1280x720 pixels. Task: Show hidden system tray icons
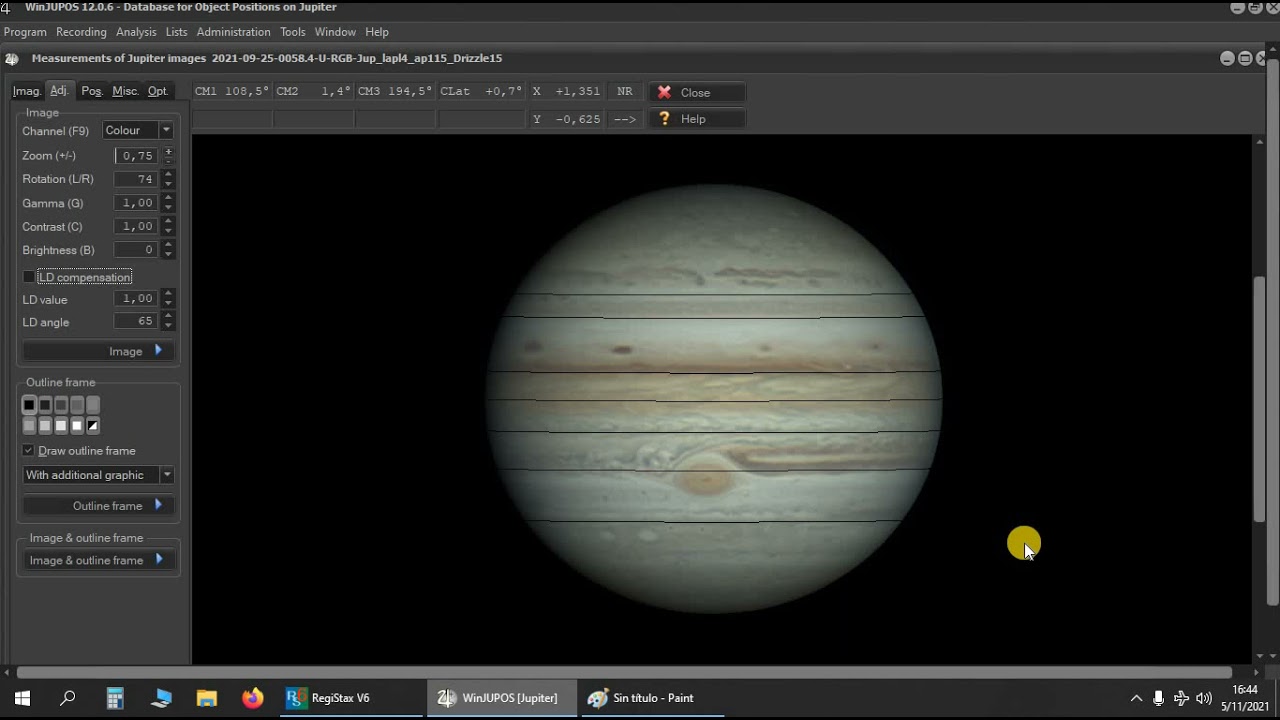coord(1136,698)
